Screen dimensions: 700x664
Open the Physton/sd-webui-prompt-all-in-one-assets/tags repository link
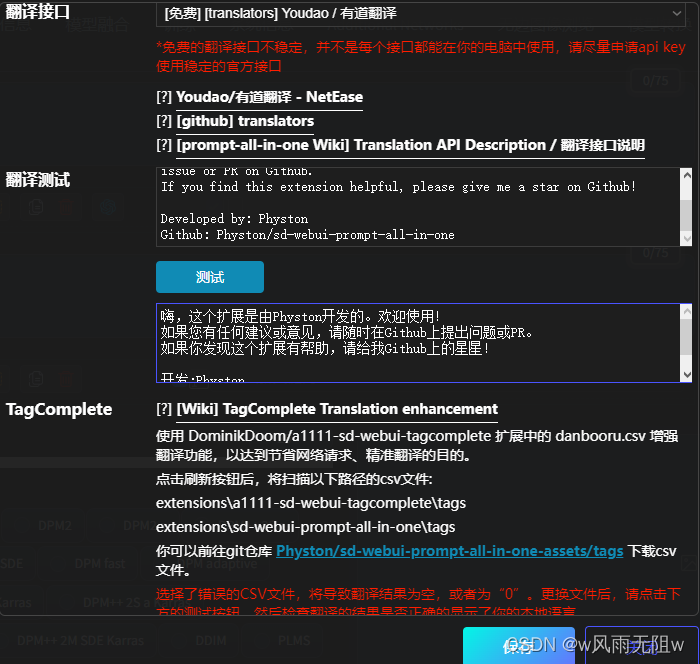pos(450,551)
